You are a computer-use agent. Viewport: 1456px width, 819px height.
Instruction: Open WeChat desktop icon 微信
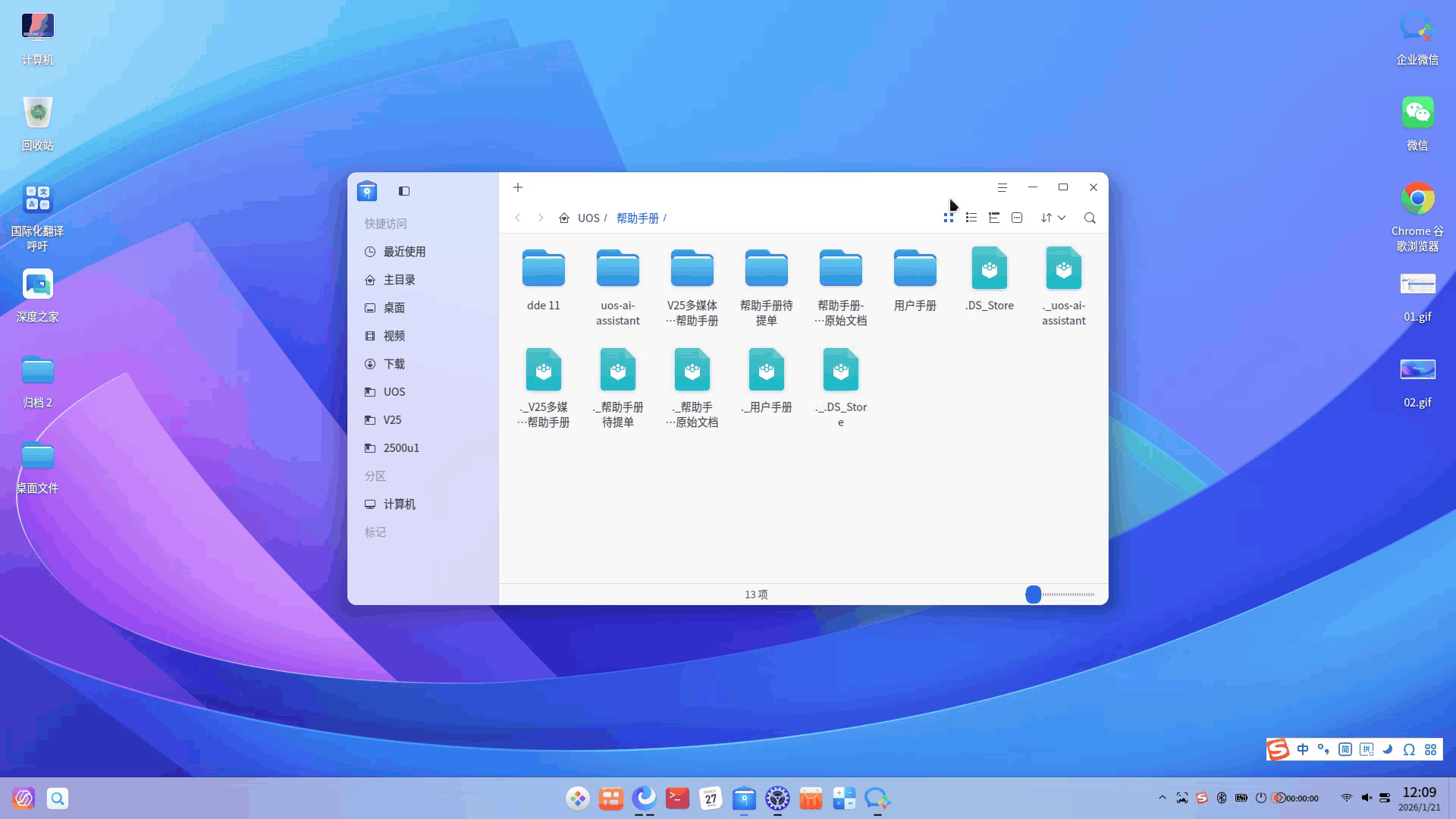1417,114
